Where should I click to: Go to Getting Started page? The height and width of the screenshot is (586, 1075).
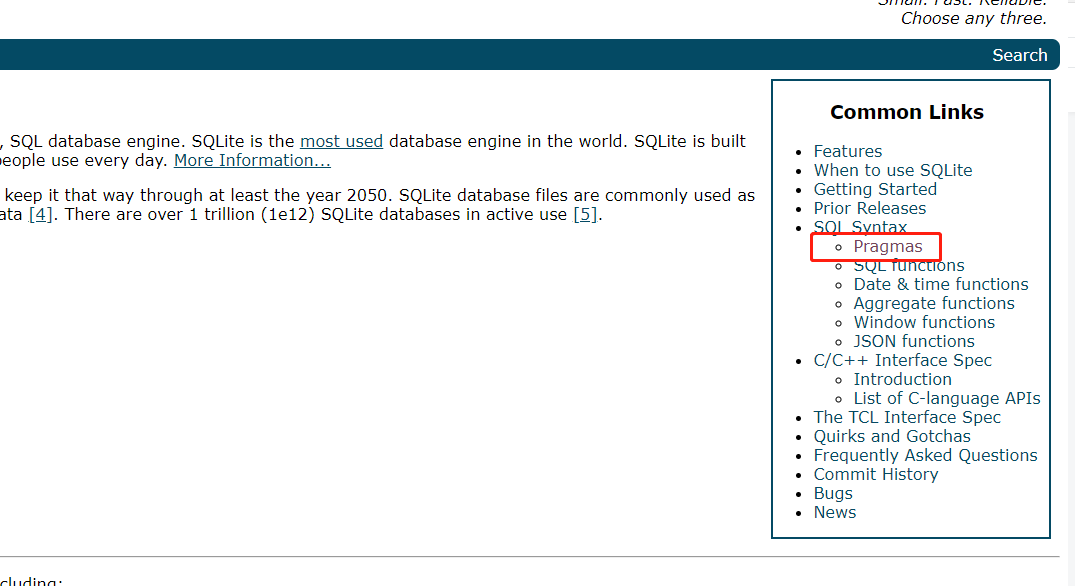tap(875, 190)
